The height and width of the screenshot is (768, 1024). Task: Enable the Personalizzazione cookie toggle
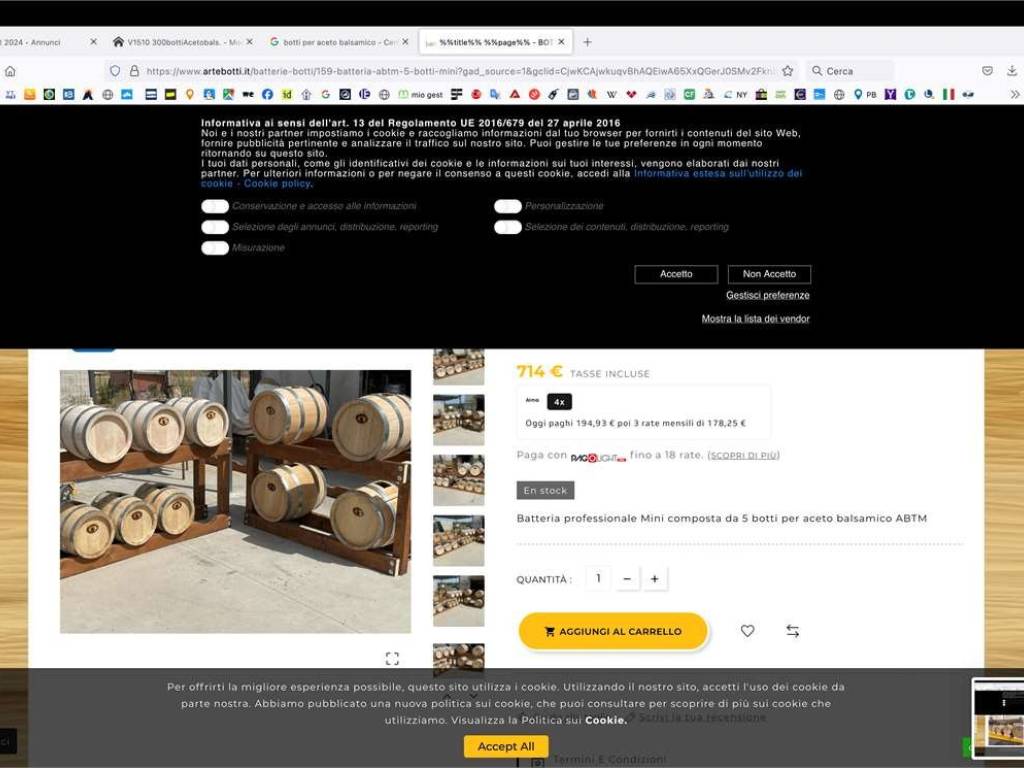click(x=506, y=205)
